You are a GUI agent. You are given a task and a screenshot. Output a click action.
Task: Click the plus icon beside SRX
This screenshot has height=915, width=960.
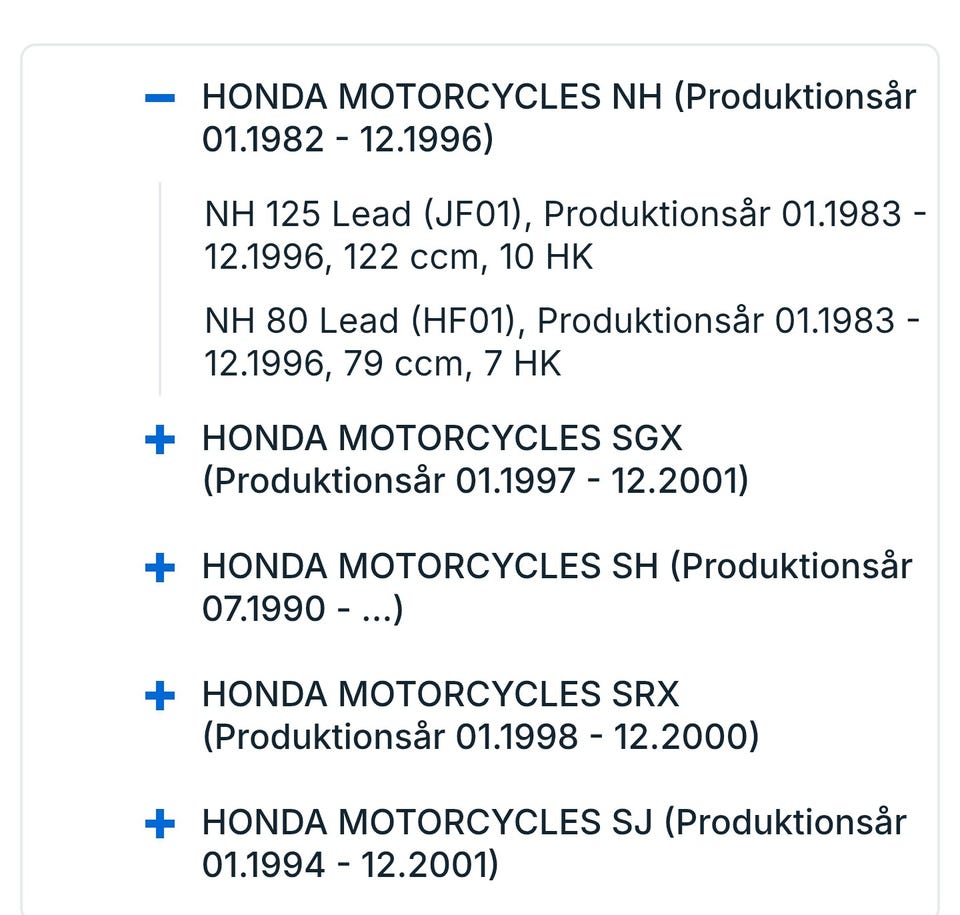(160, 695)
